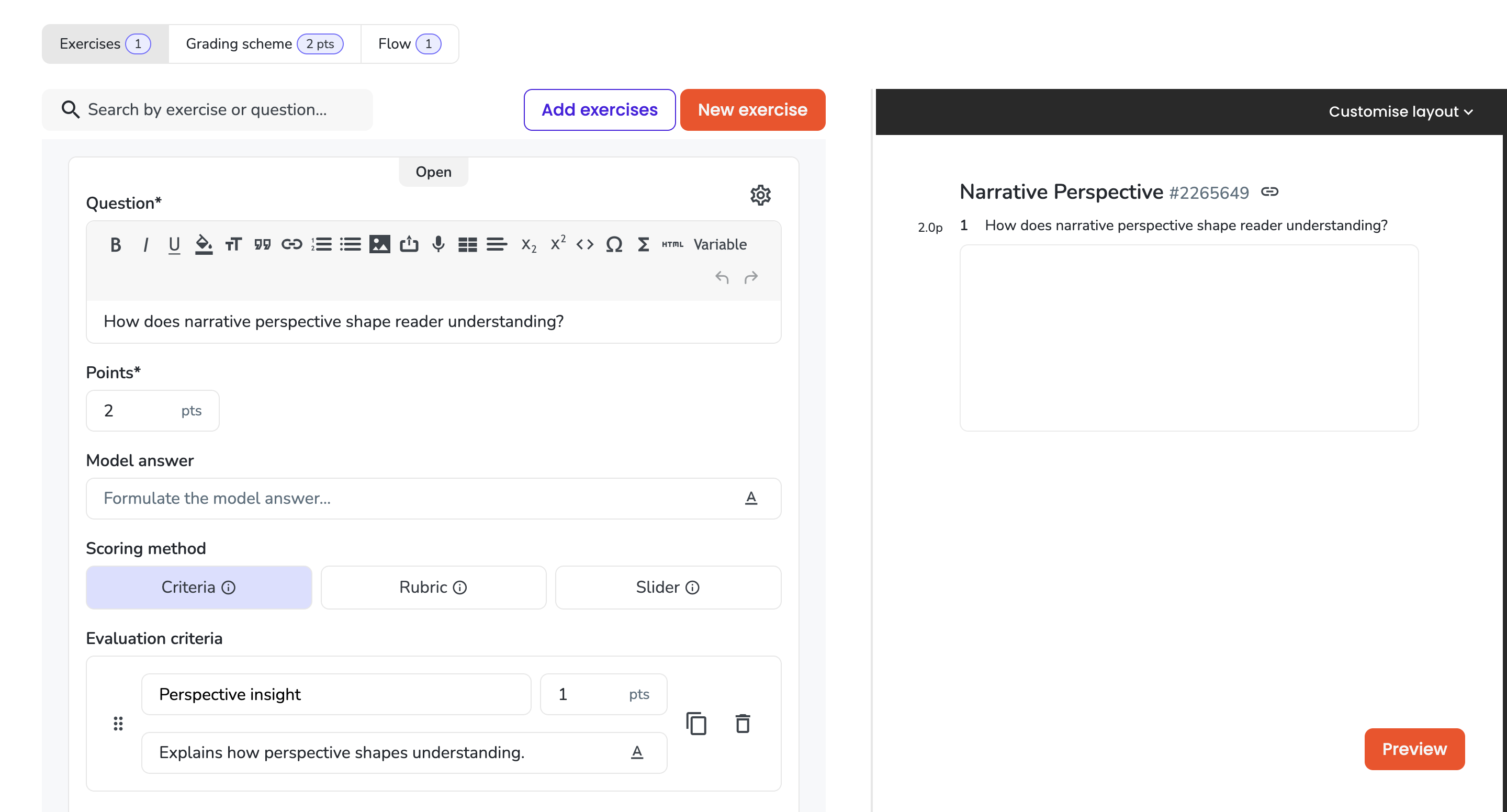The width and height of the screenshot is (1507, 812).
Task: Duplicate the Perspective insight criterion
Action: click(696, 724)
